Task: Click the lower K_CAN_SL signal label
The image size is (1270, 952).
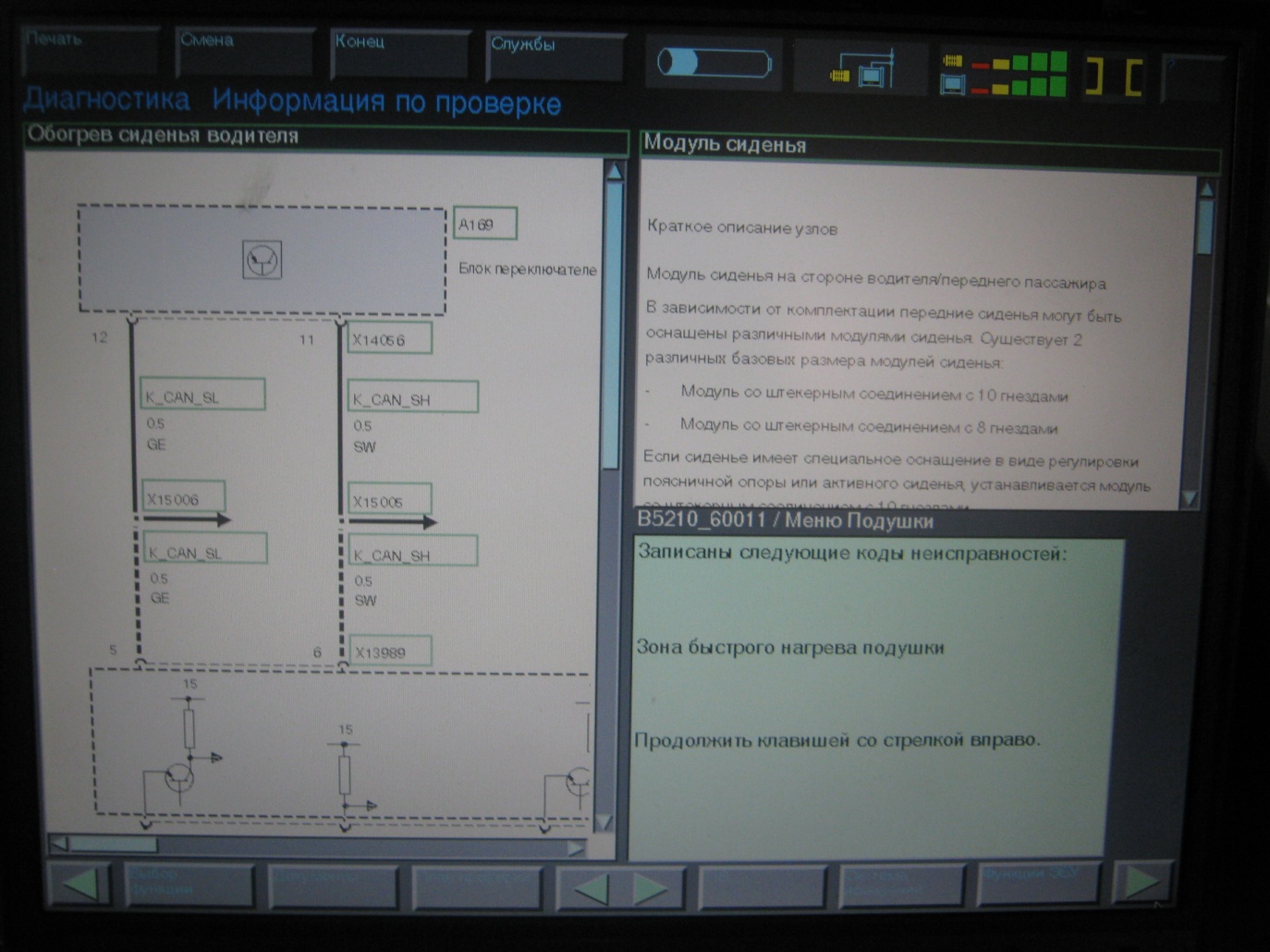Action: click(205, 550)
